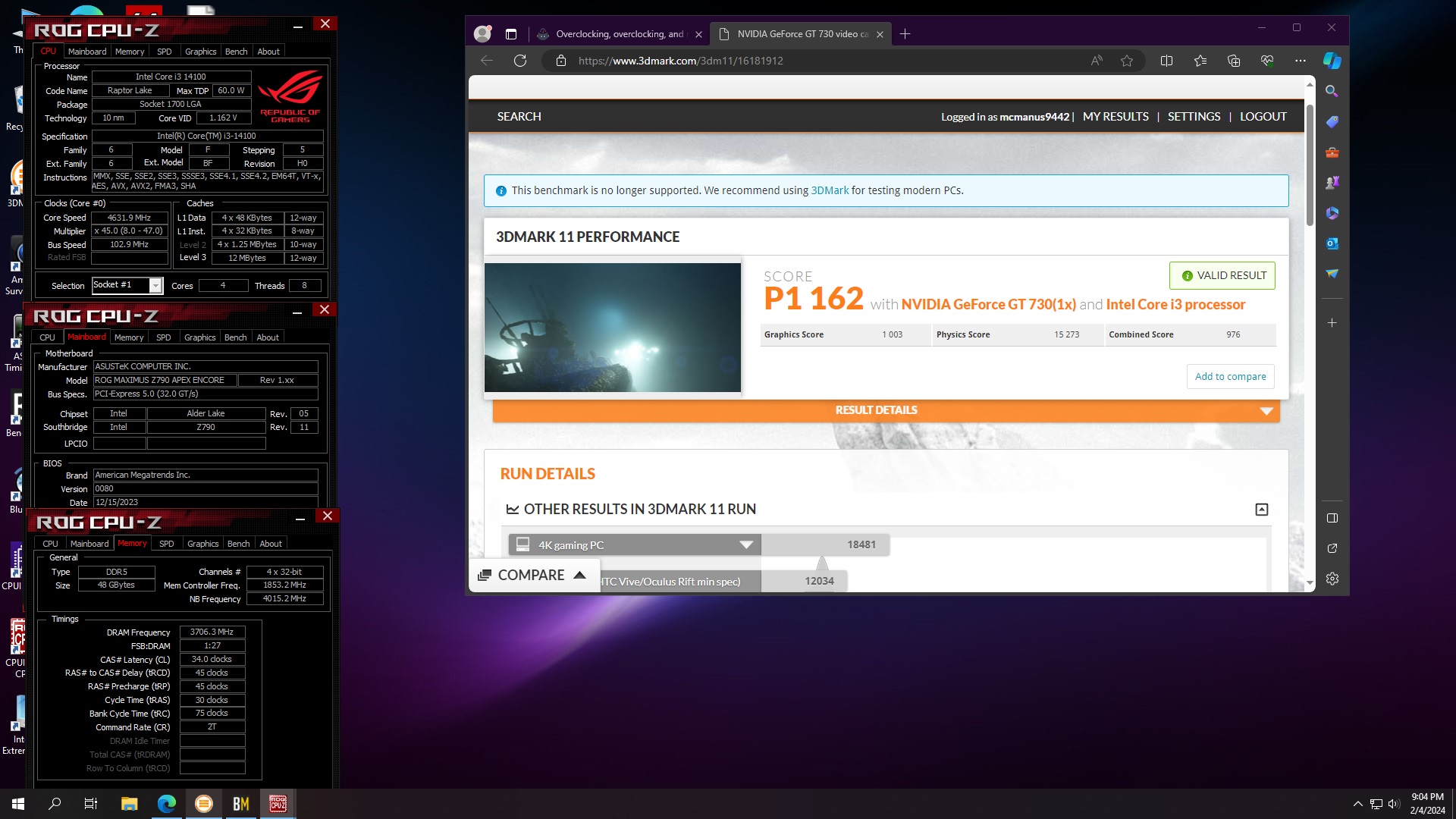Open Graphics tab in the middle CPU-Z window
The width and height of the screenshot is (1456, 819).
(200, 337)
